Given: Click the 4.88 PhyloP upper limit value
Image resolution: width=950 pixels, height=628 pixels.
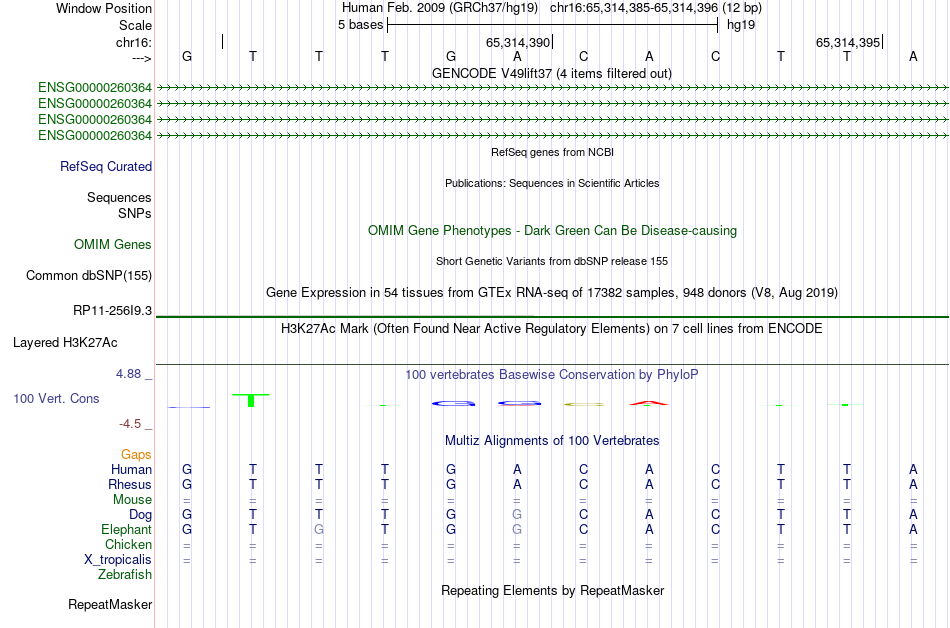Looking at the screenshot, I should tap(128, 374).
